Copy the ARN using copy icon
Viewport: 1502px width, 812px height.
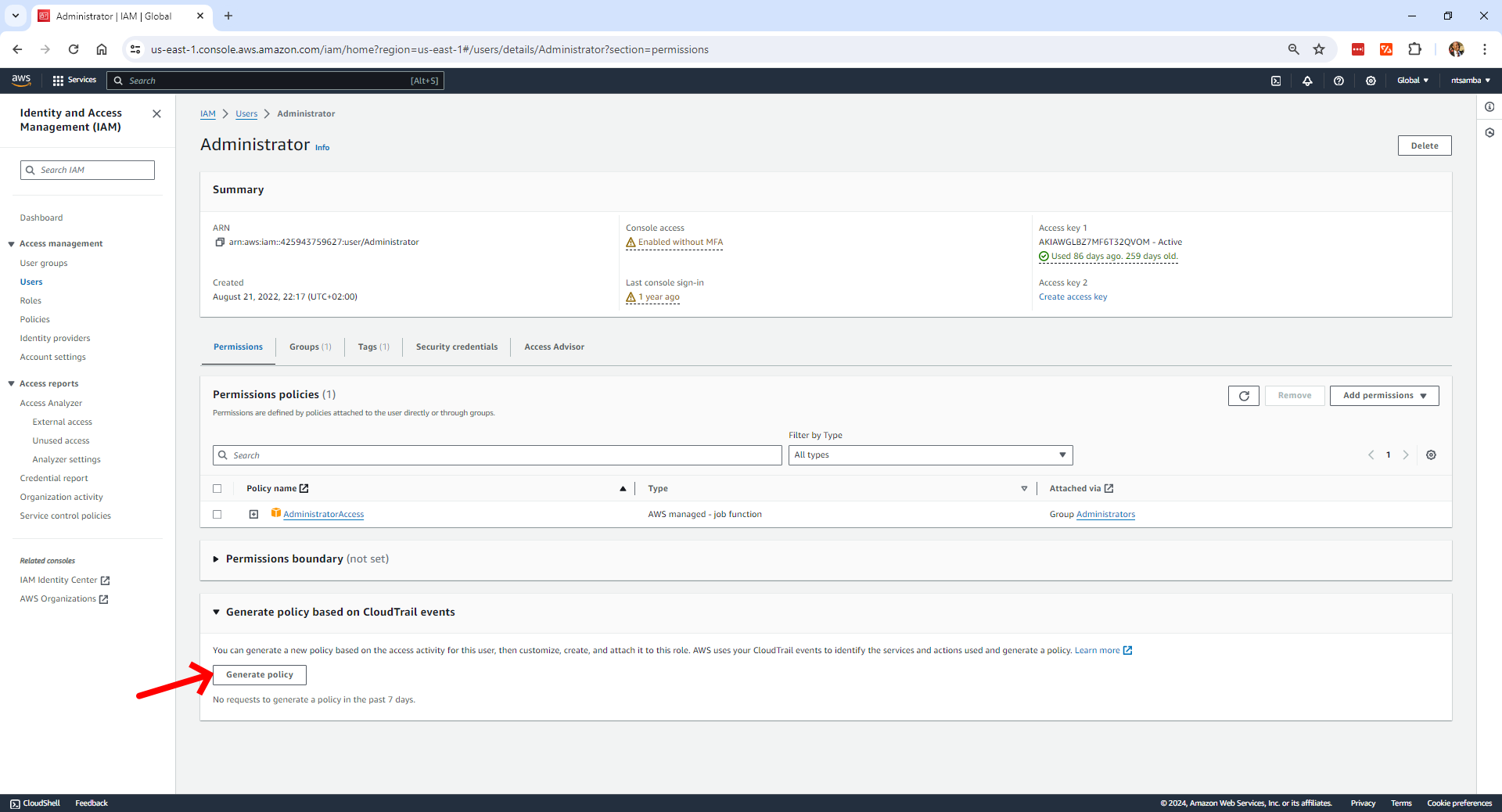[220, 243]
